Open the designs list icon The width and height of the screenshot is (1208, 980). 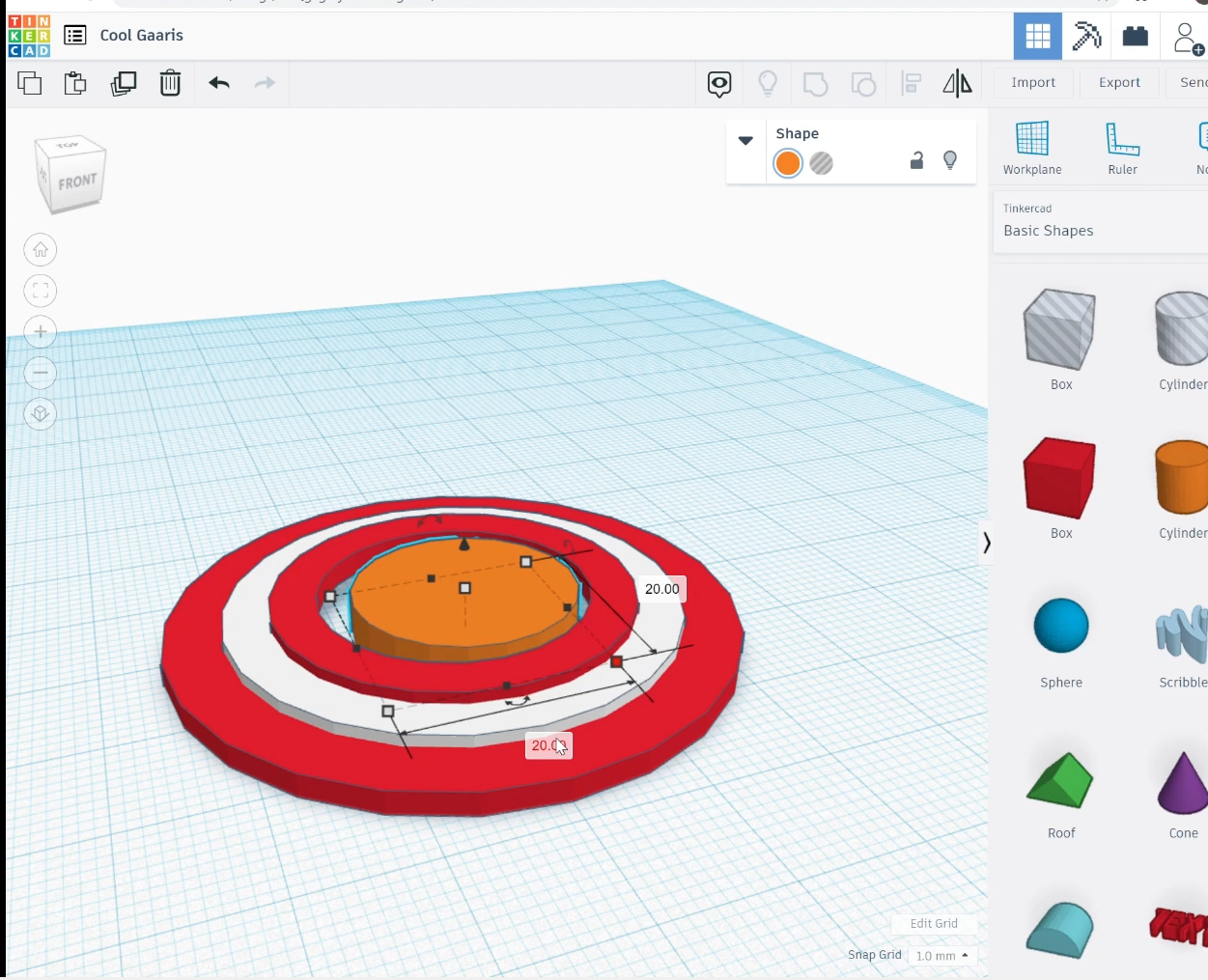(75, 36)
